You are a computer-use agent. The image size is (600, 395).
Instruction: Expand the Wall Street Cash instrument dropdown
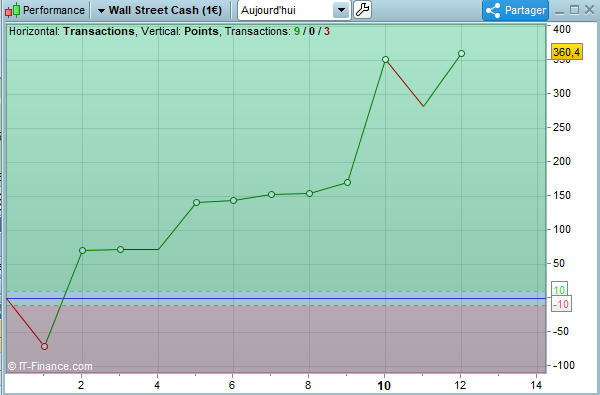coord(101,11)
